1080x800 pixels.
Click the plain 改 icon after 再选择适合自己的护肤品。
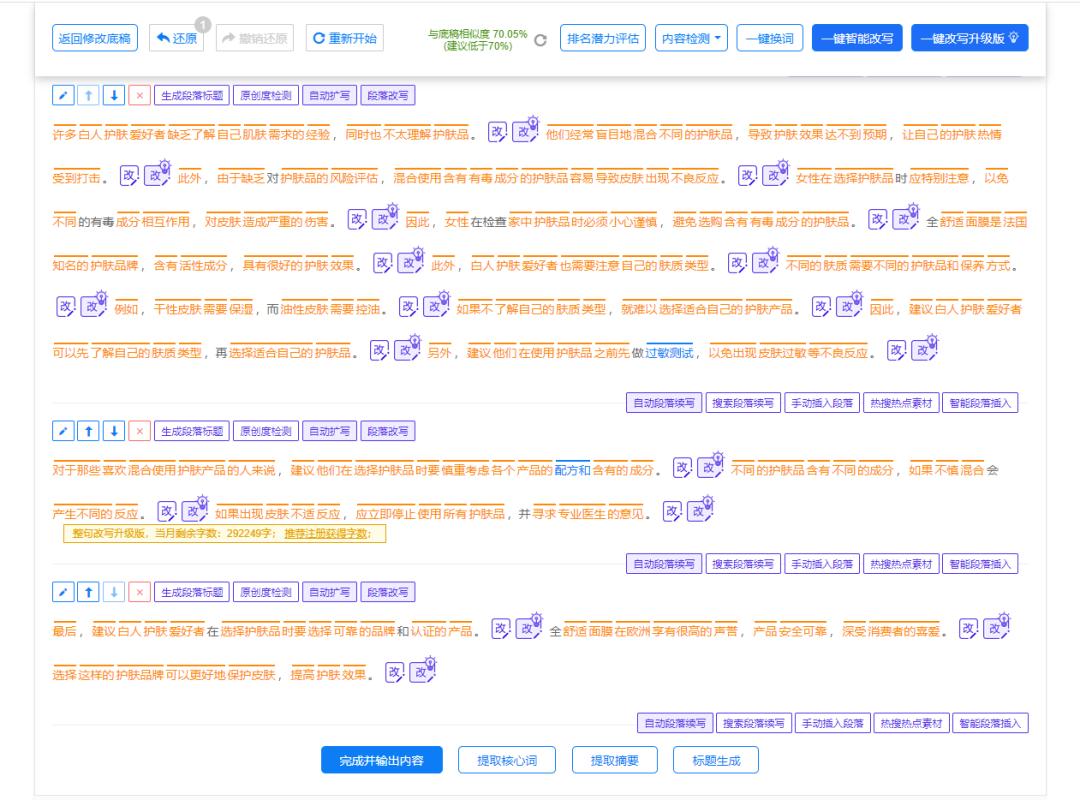380,350
